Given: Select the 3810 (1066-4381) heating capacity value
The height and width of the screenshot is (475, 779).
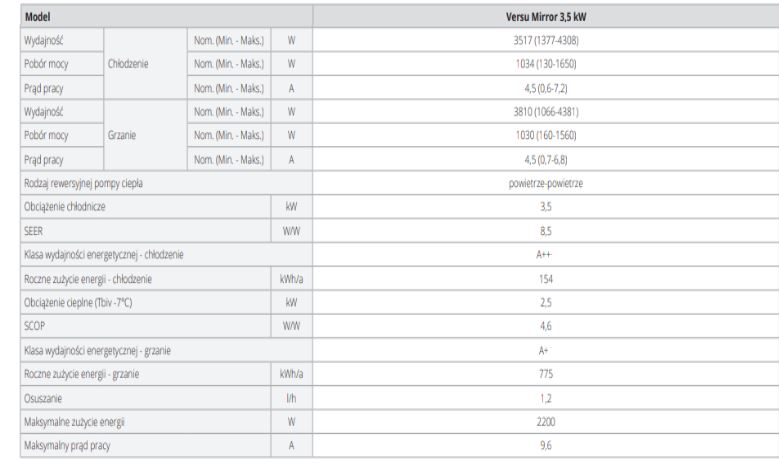Looking at the screenshot, I should (545, 111).
